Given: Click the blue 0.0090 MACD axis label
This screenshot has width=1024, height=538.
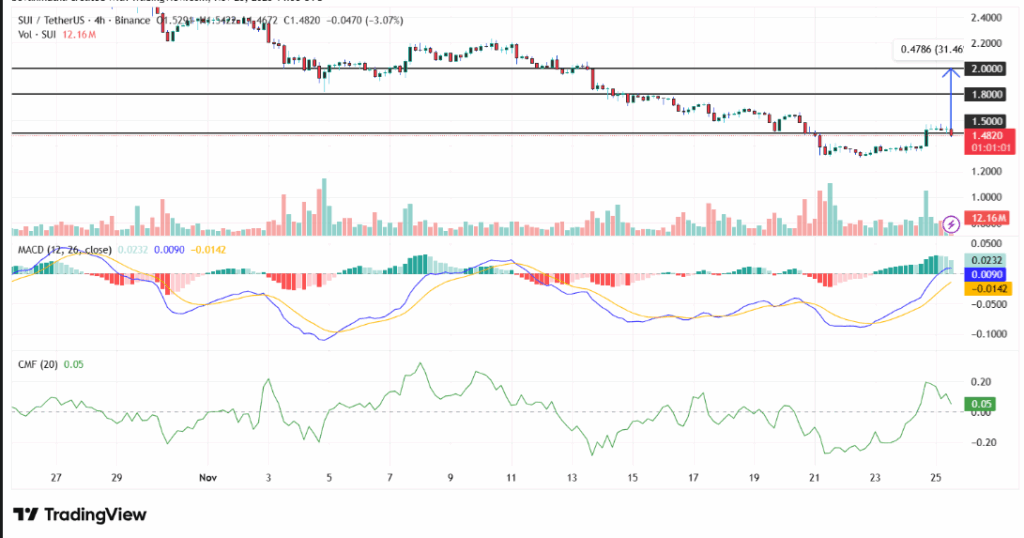Looking at the screenshot, I should pos(982,273).
